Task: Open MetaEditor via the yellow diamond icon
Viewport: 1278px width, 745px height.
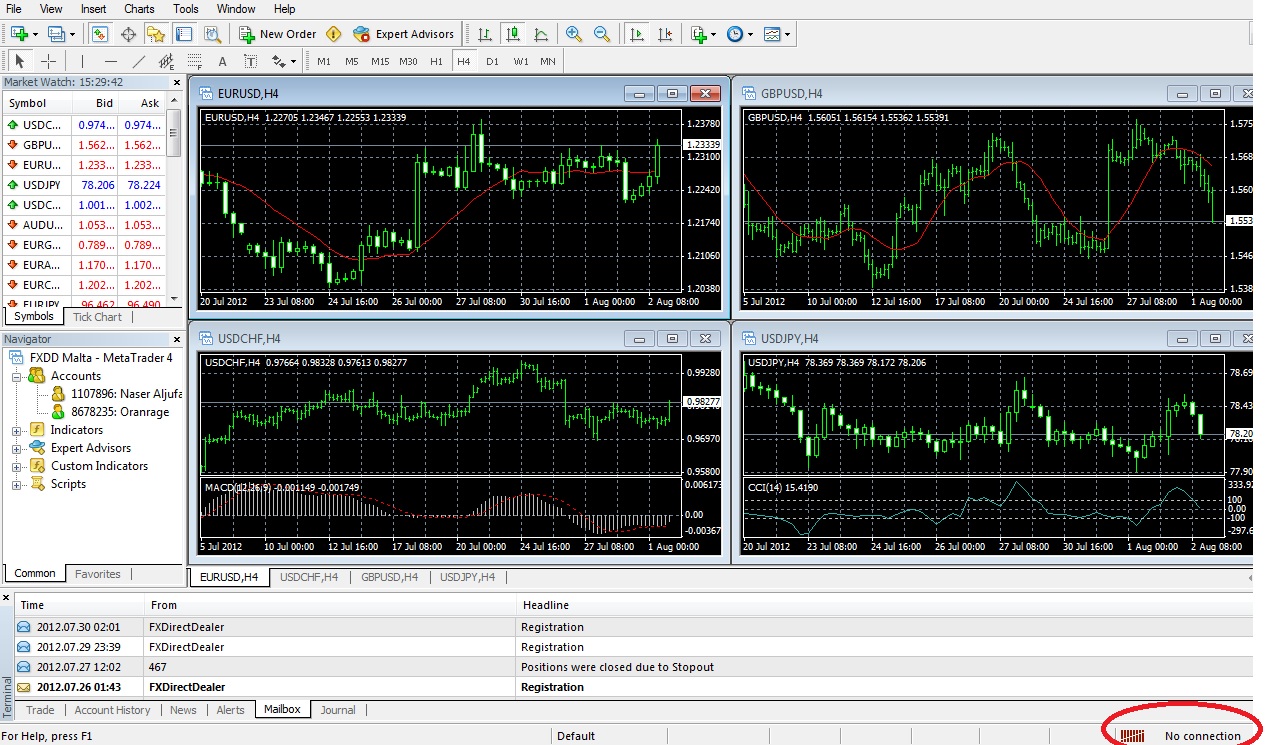Action: pyautogui.click(x=334, y=34)
